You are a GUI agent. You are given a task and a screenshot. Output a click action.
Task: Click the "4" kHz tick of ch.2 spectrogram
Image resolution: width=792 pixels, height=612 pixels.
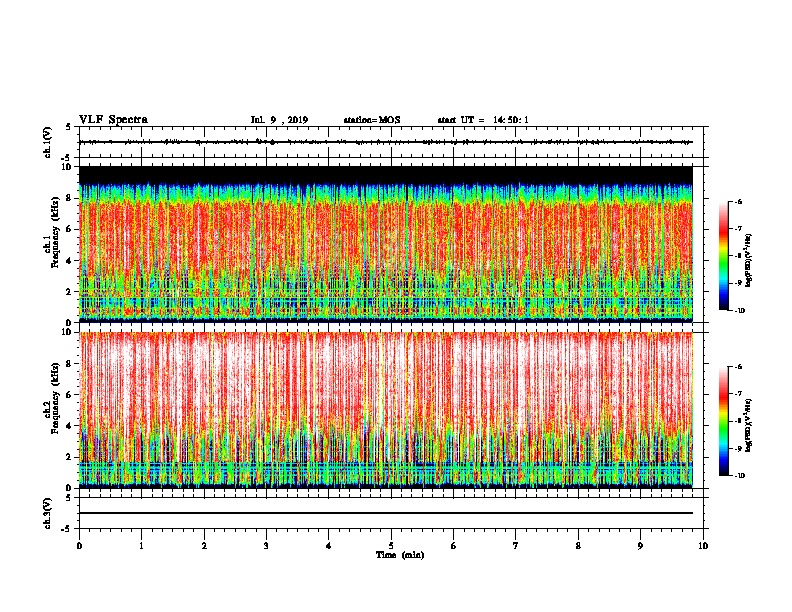point(69,426)
